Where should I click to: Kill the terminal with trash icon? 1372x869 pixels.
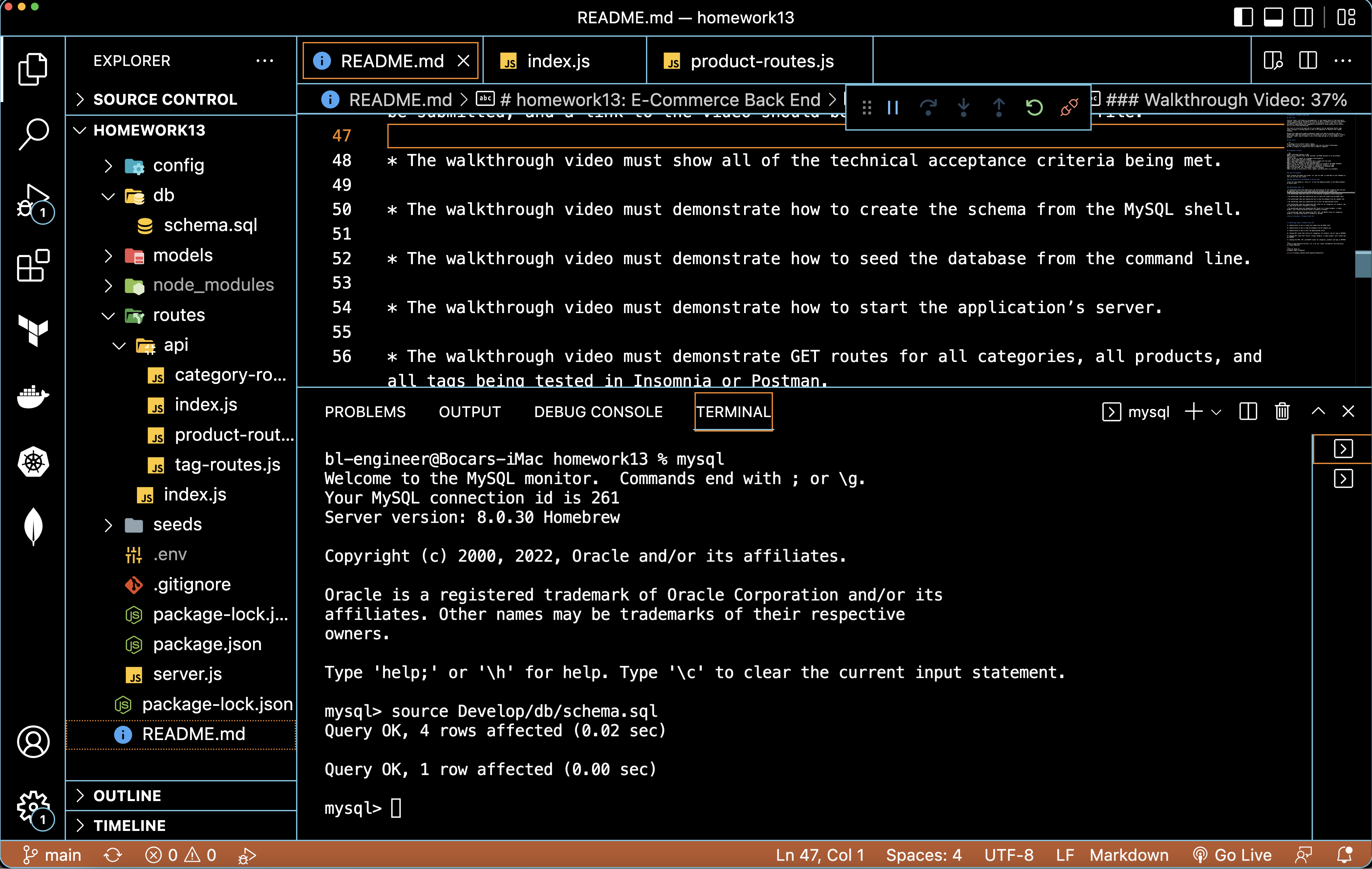[x=1282, y=412]
